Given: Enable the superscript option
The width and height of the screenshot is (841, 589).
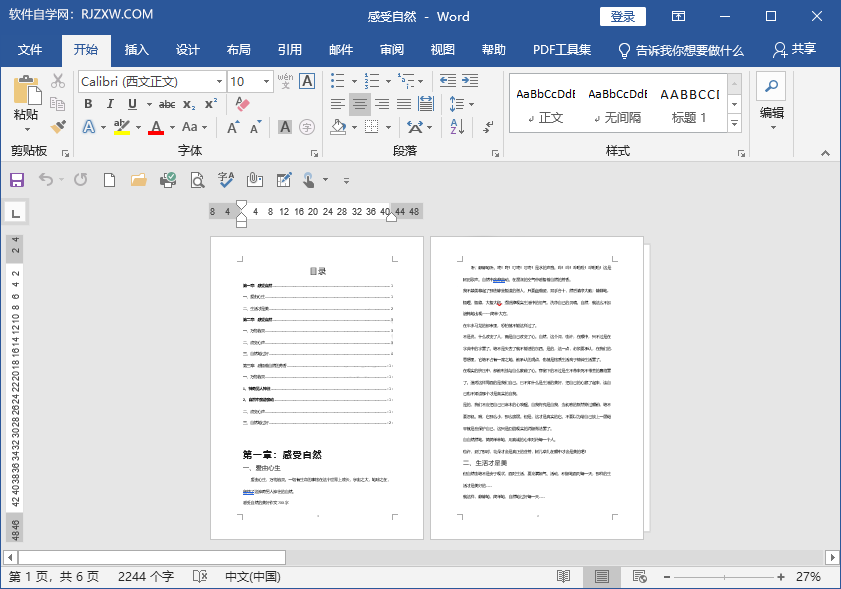Looking at the screenshot, I should pyautogui.click(x=209, y=103).
